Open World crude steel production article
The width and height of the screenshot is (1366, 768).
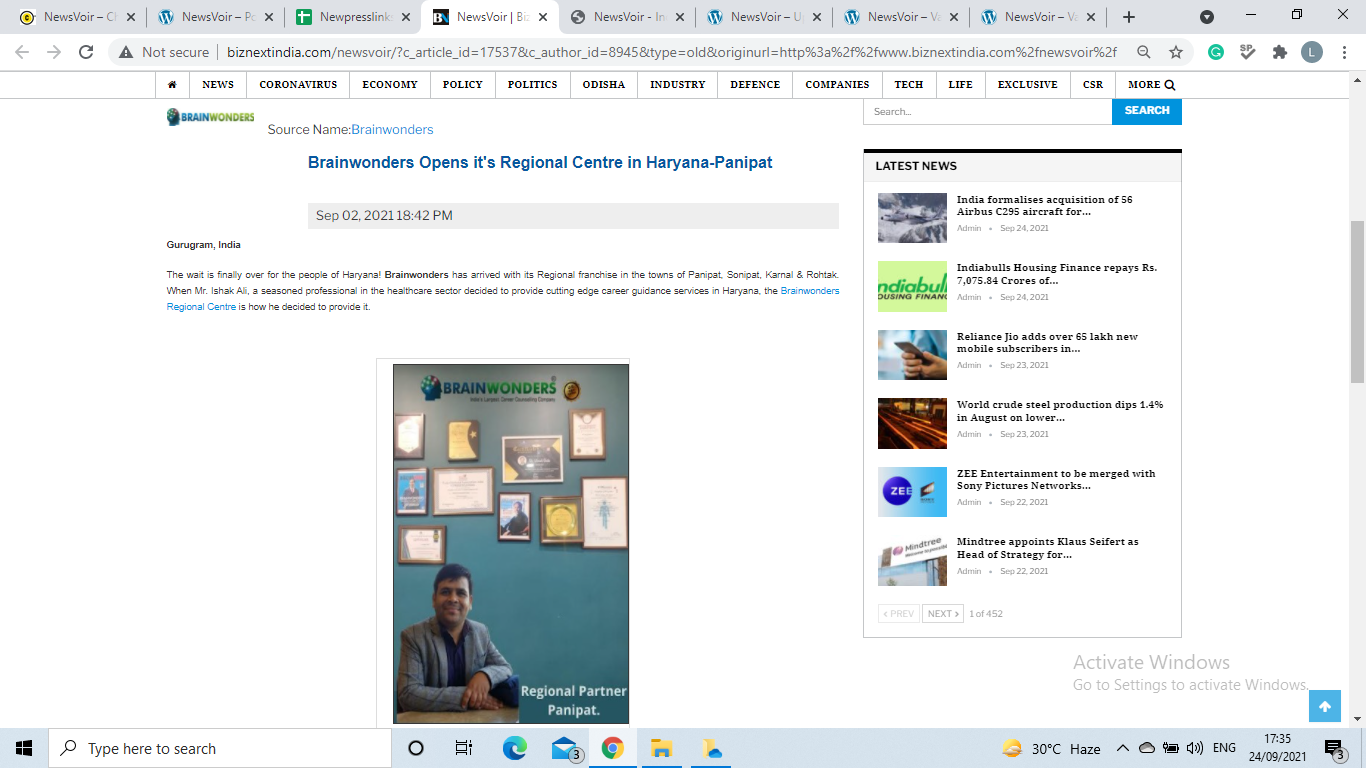pos(1060,411)
